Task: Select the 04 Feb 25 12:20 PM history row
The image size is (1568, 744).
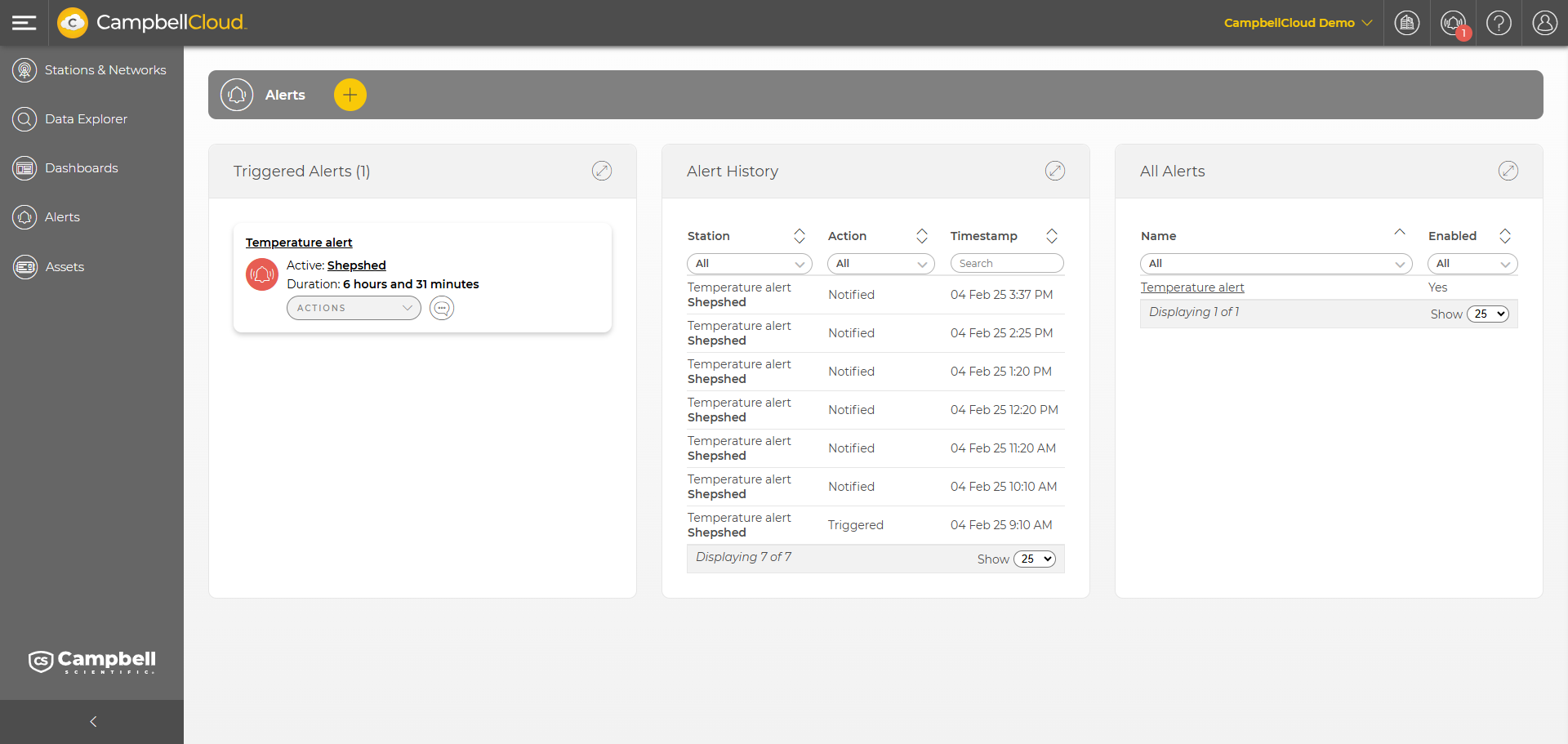Action: click(875, 410)
